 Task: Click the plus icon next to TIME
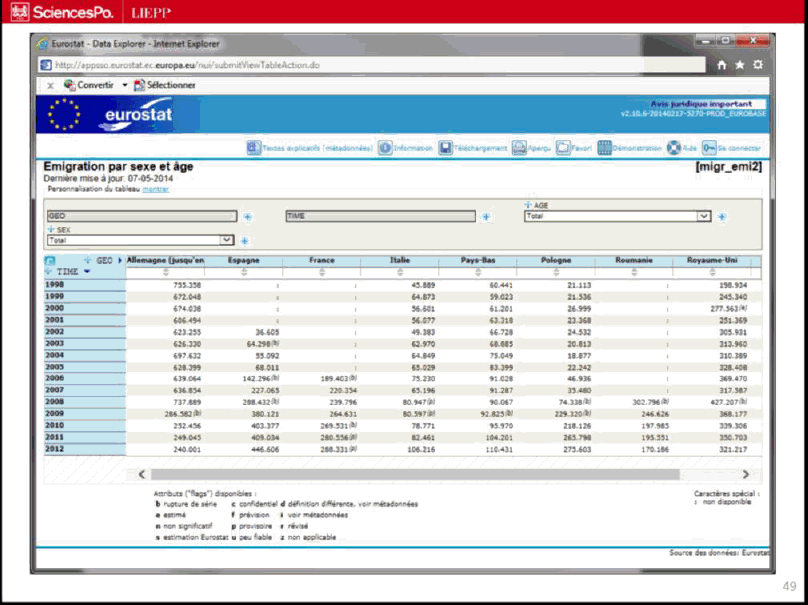[x=486, y=216]
